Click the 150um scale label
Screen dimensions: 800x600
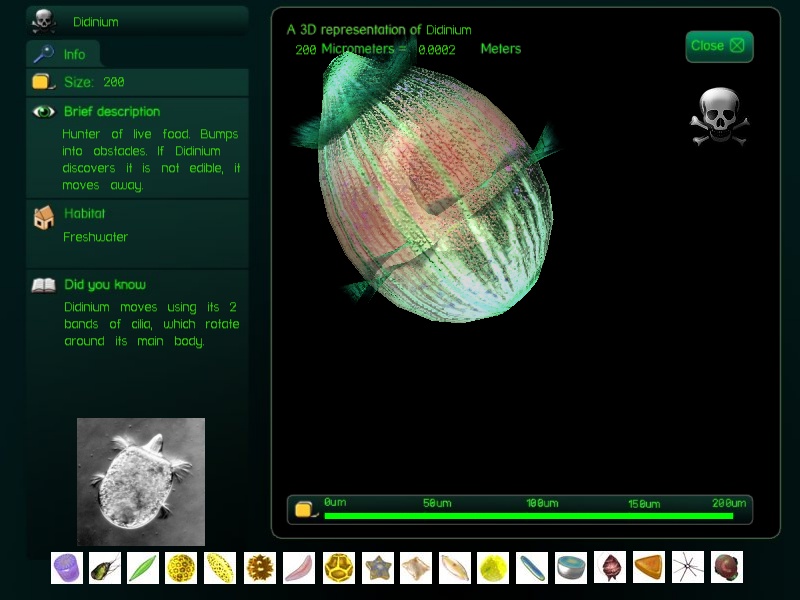pos(644,504)
